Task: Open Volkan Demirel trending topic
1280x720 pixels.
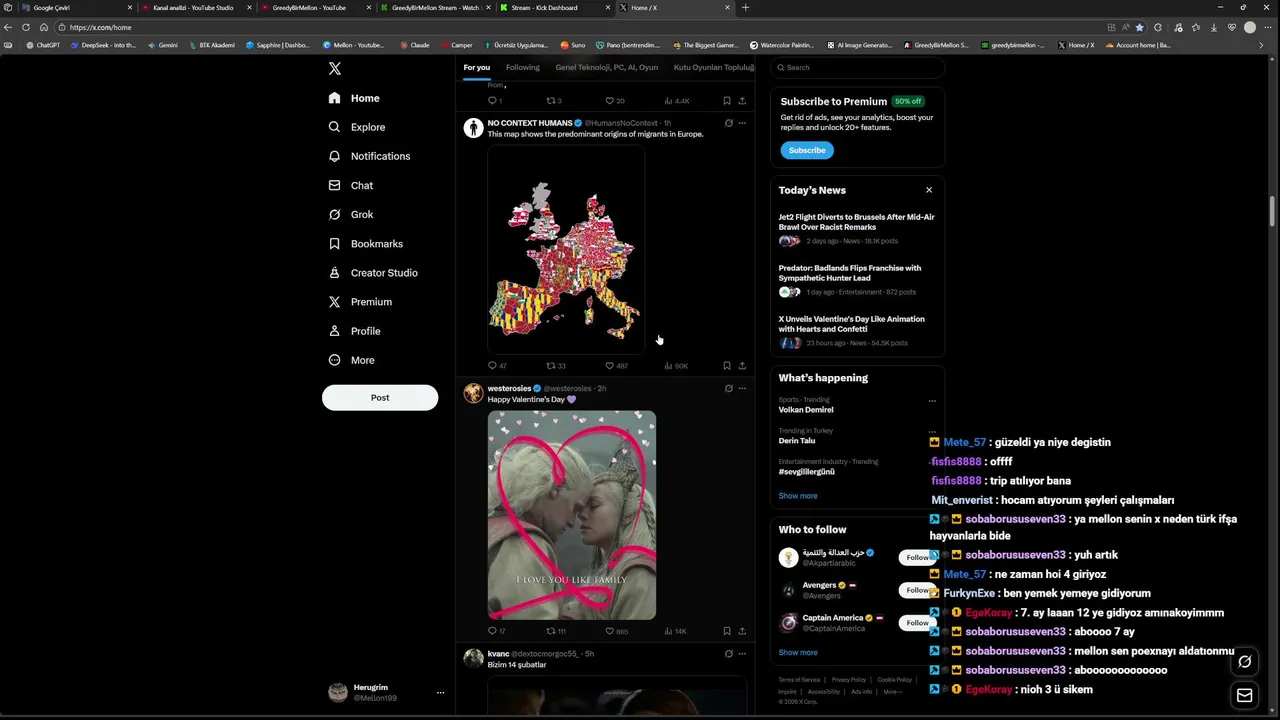Action: [x=806, y=410]
